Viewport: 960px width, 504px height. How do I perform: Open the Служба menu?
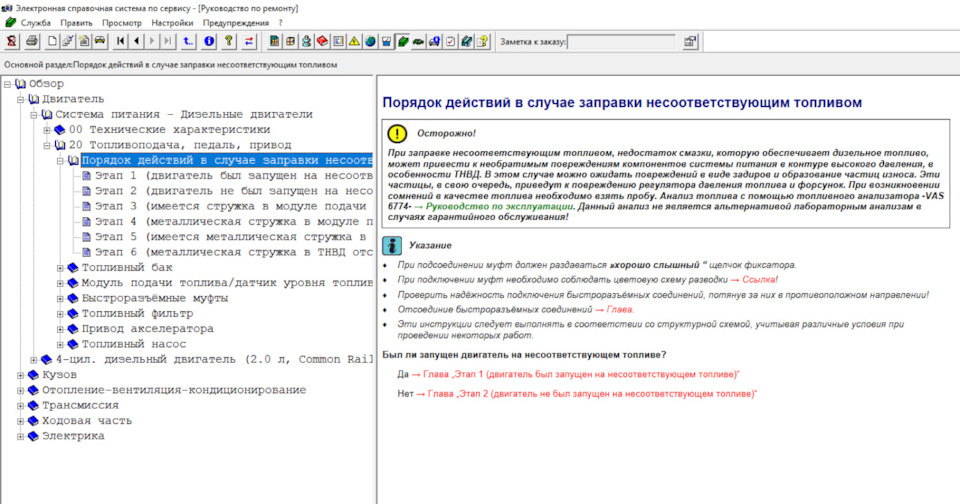[35, 22]
